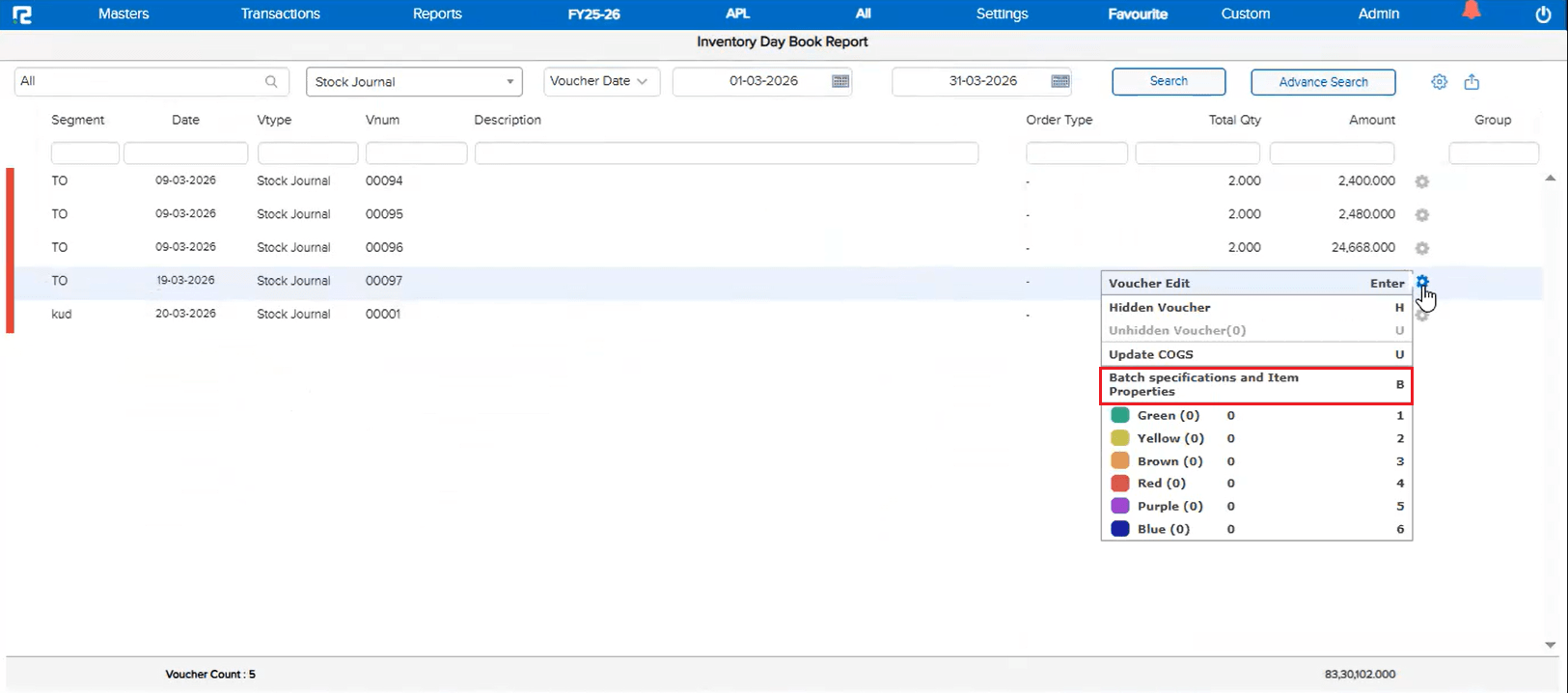Select Batch specifications and Item Properties

point(1256,384)
